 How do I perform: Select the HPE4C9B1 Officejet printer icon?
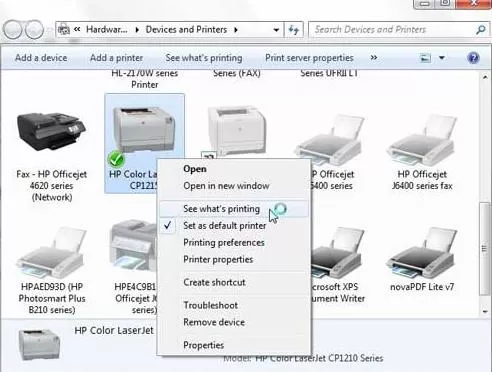(x=133, y=246)
